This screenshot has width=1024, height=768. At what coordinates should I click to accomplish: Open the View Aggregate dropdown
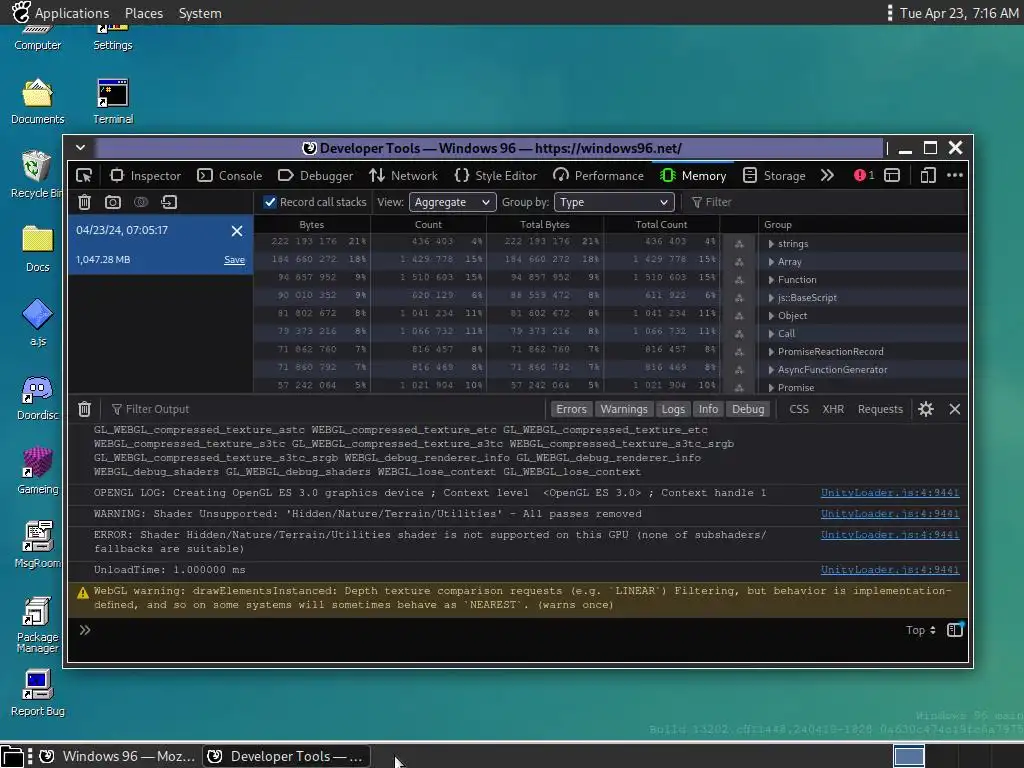point(453,202)
